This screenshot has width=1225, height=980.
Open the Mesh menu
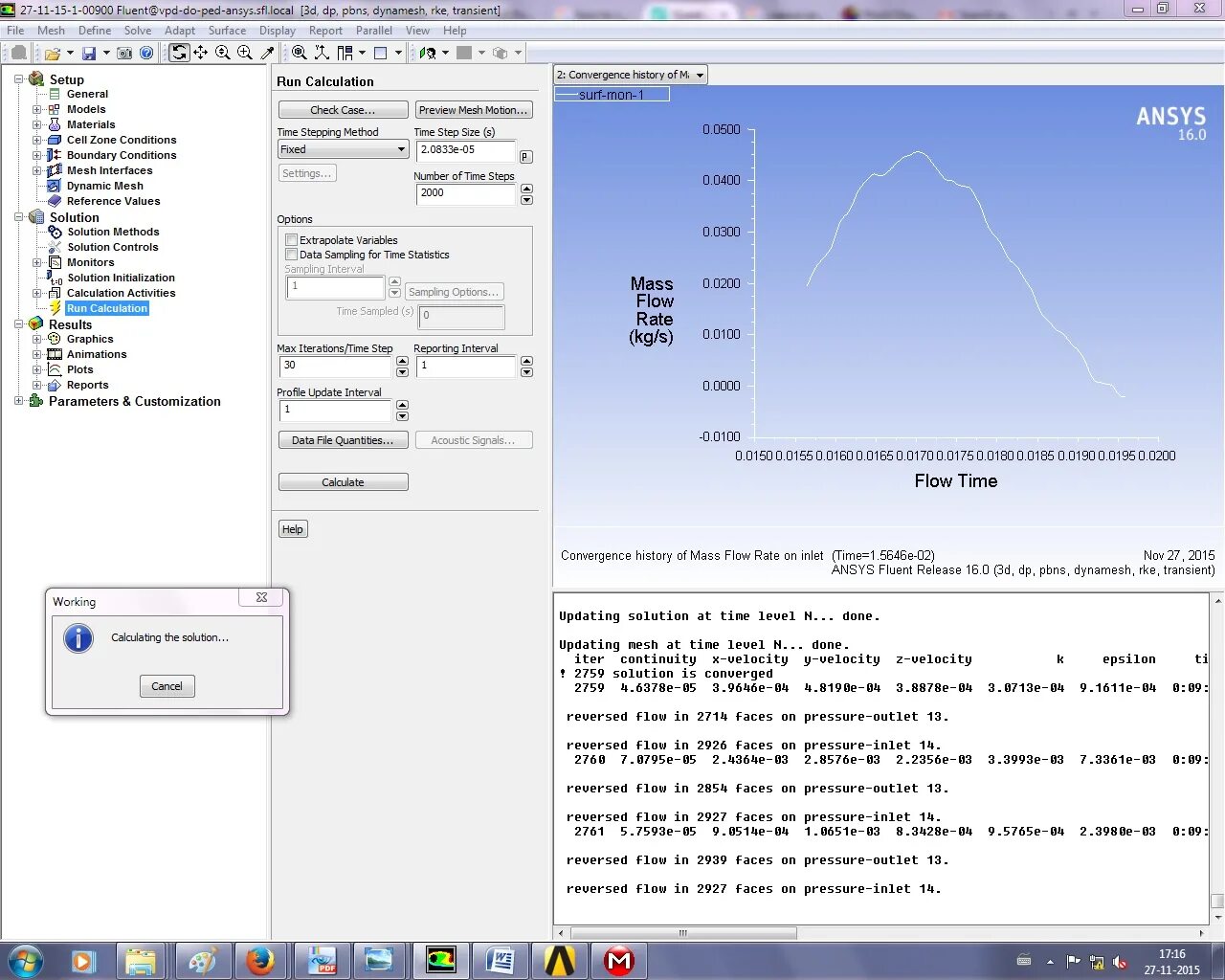(51, 31)
